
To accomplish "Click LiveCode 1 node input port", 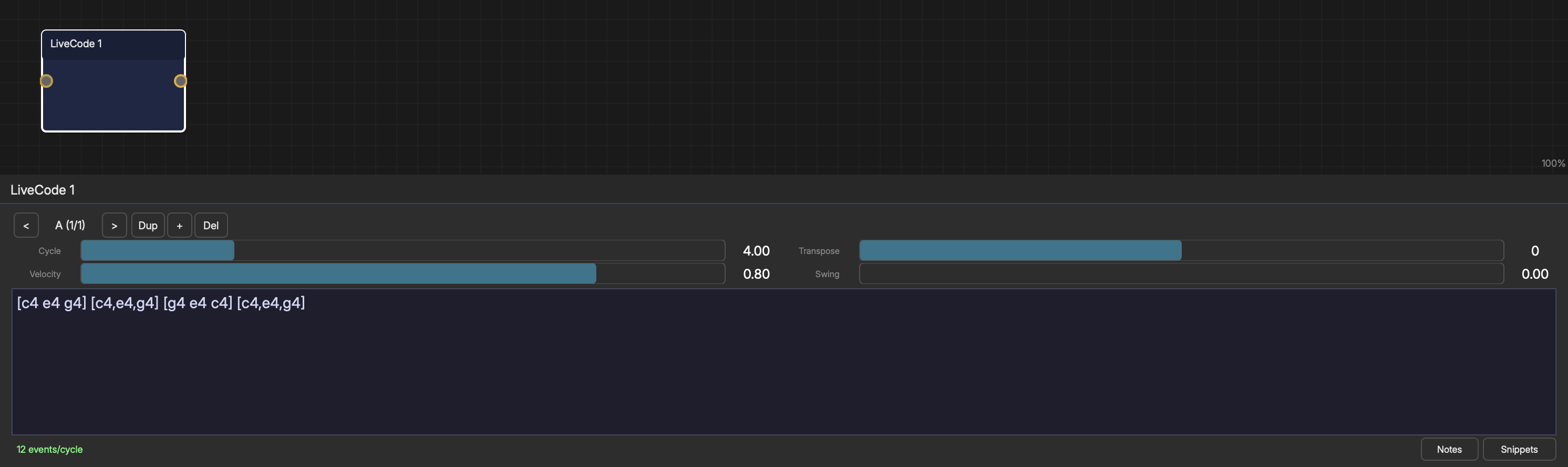I will [46, 81].
